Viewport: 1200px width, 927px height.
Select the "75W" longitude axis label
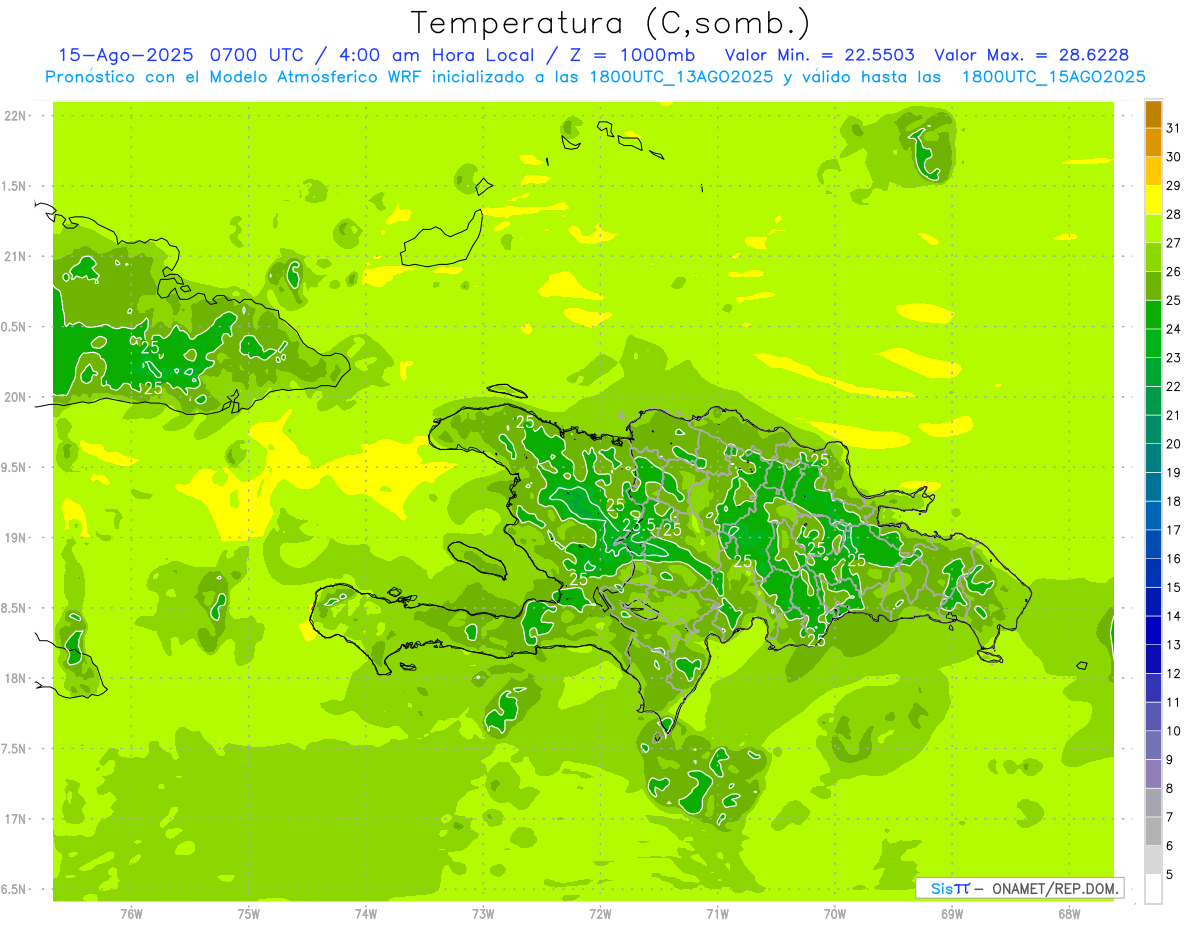pos(248,914)
